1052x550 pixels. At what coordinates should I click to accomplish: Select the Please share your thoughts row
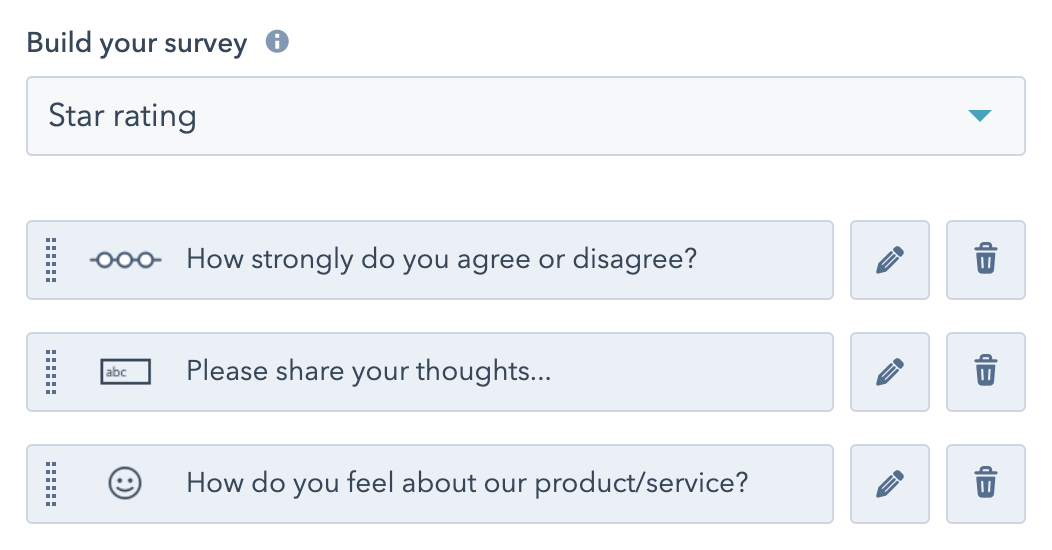point(369,372)
